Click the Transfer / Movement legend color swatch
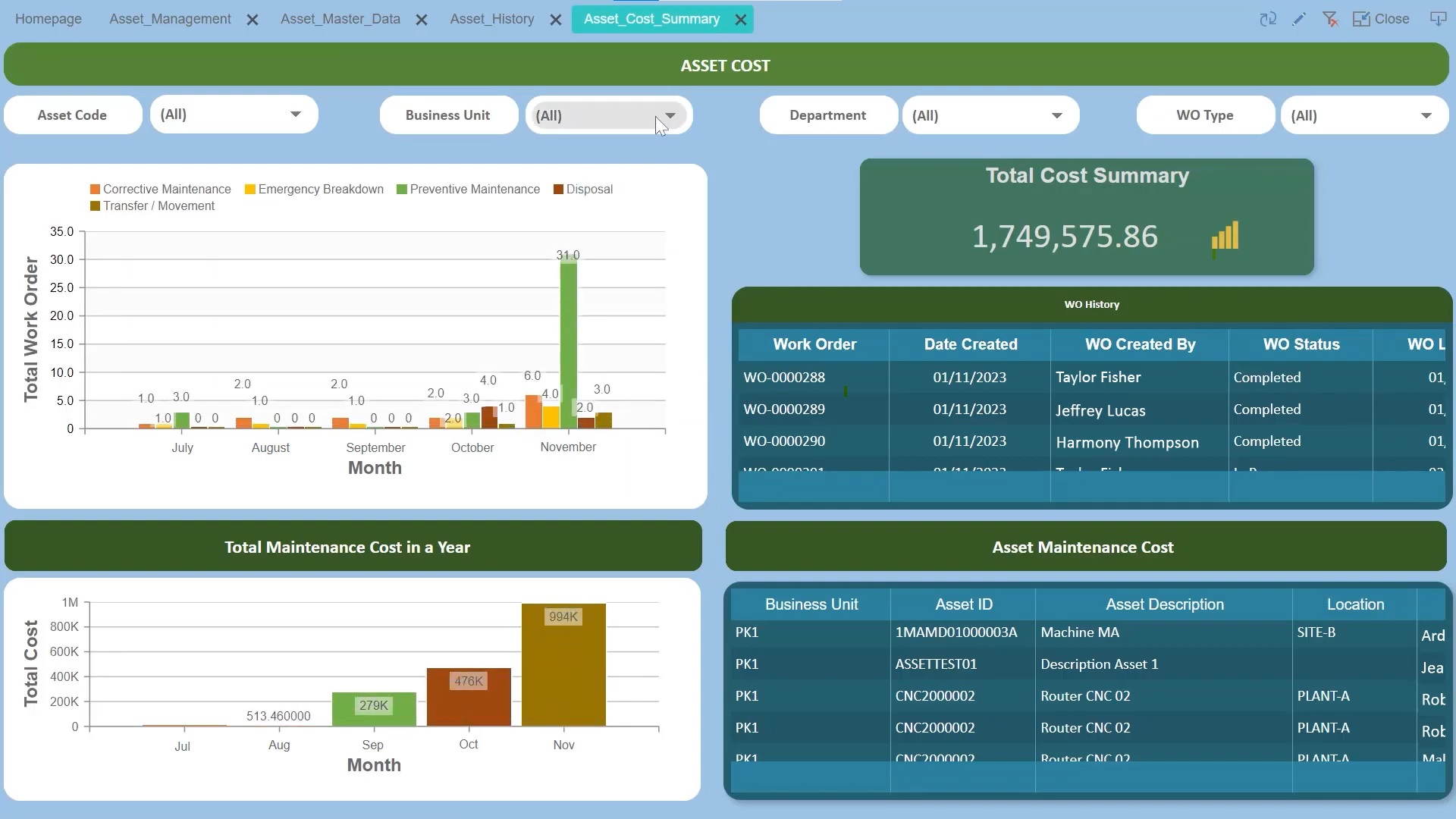Viewport: 1456px width, 819px height. [x=96, y=206]
